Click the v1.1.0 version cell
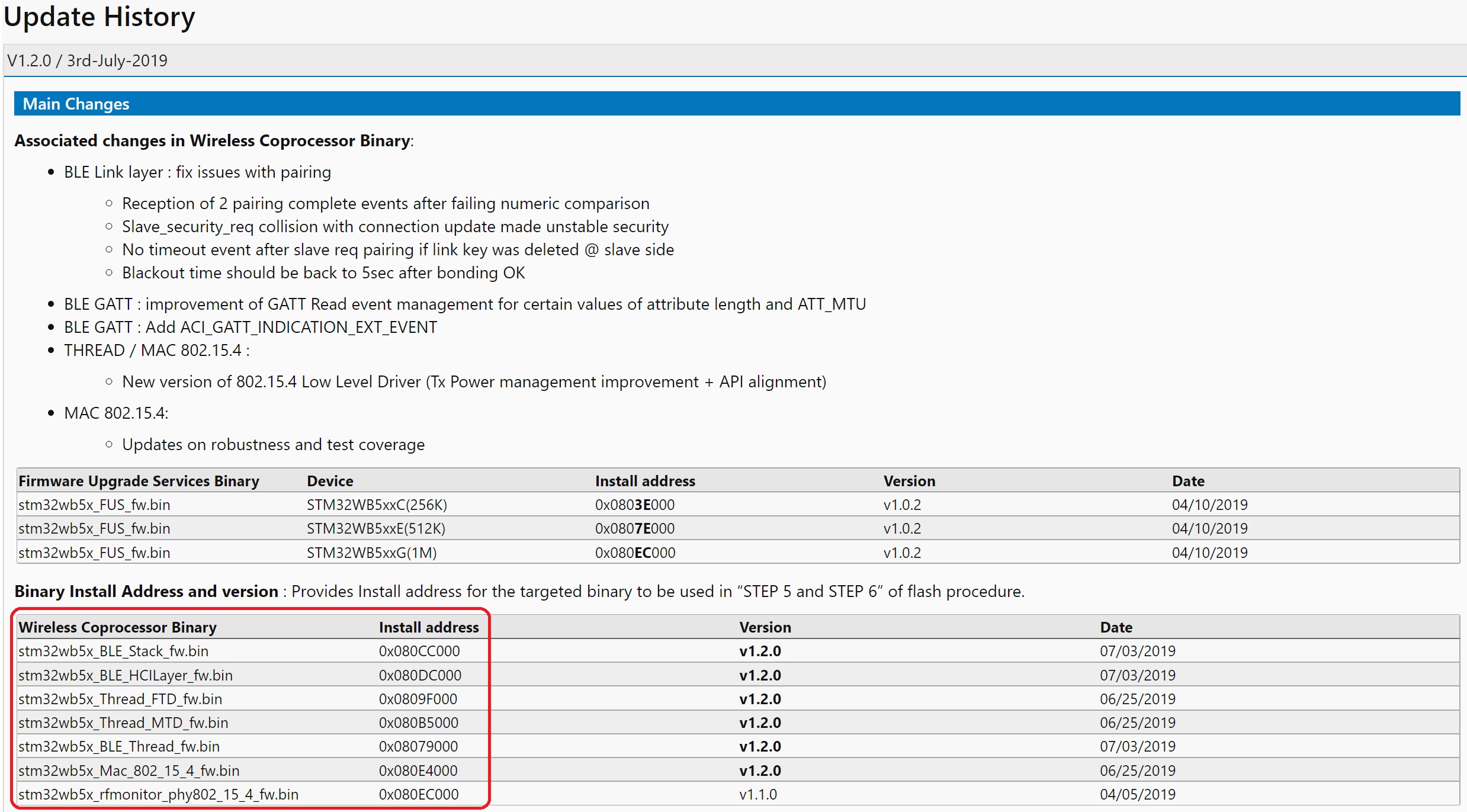Viewport: 1467px width, 812px height. [758, 794]
